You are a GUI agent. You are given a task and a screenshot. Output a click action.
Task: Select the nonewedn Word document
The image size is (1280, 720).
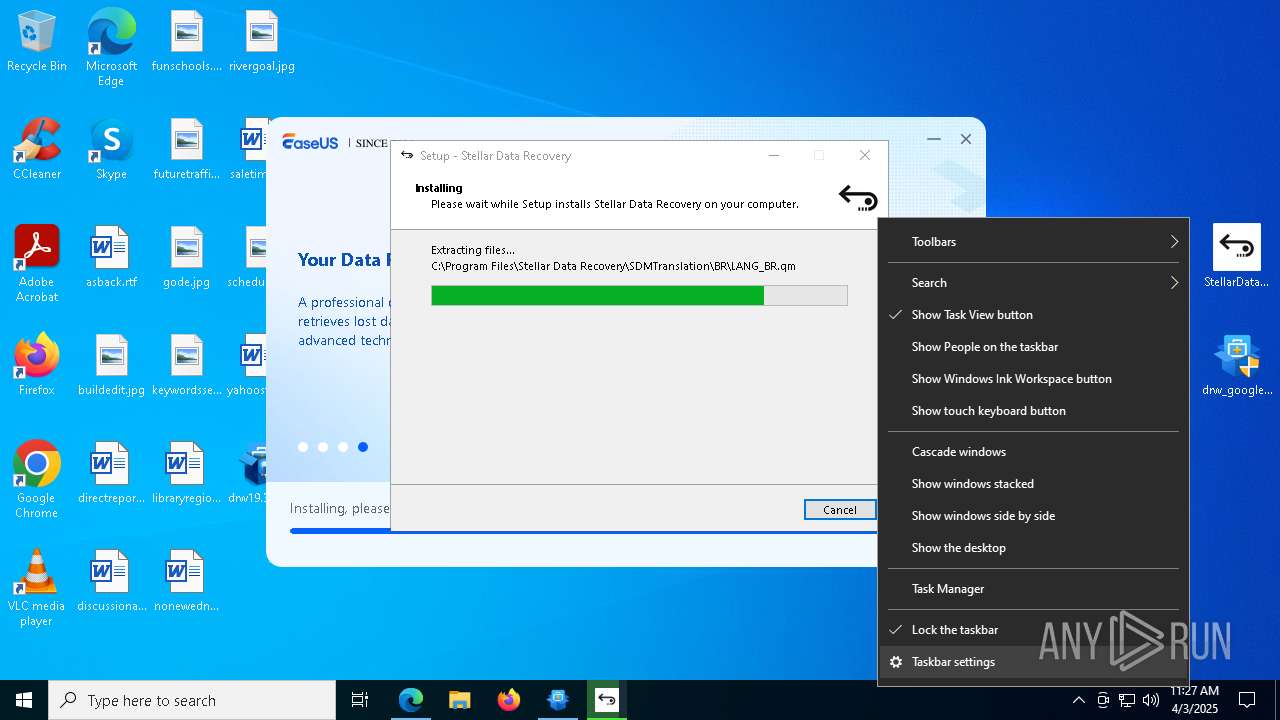(x=186, y=582)
